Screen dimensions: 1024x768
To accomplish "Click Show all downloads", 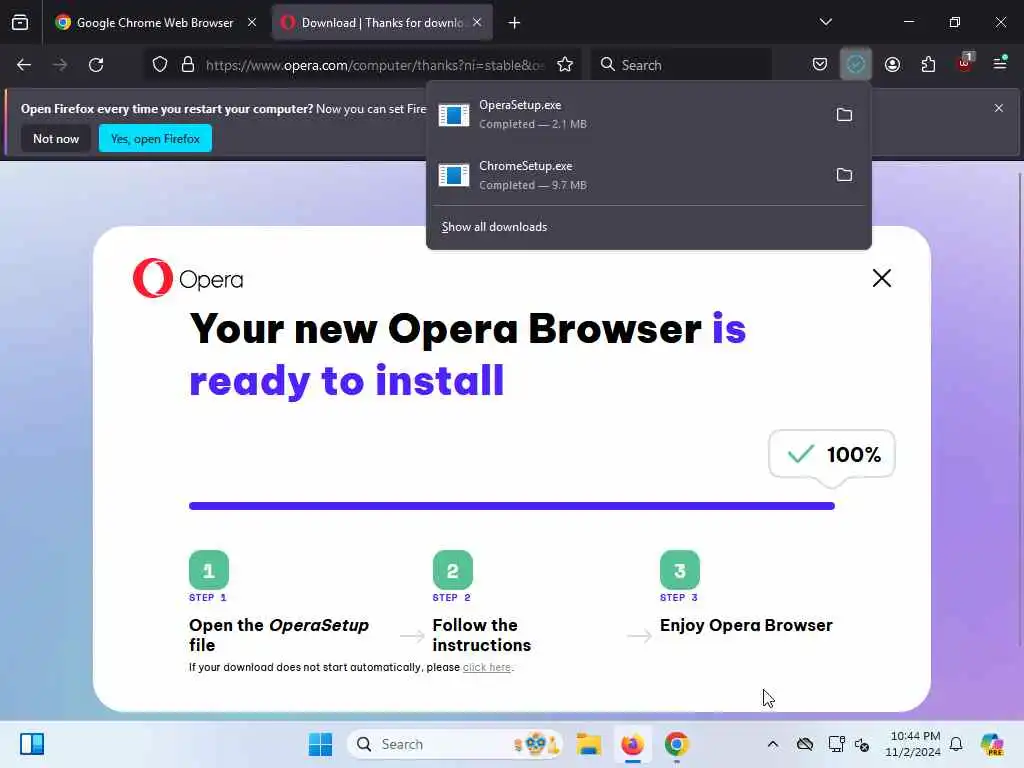I will [x=494, y=227].
